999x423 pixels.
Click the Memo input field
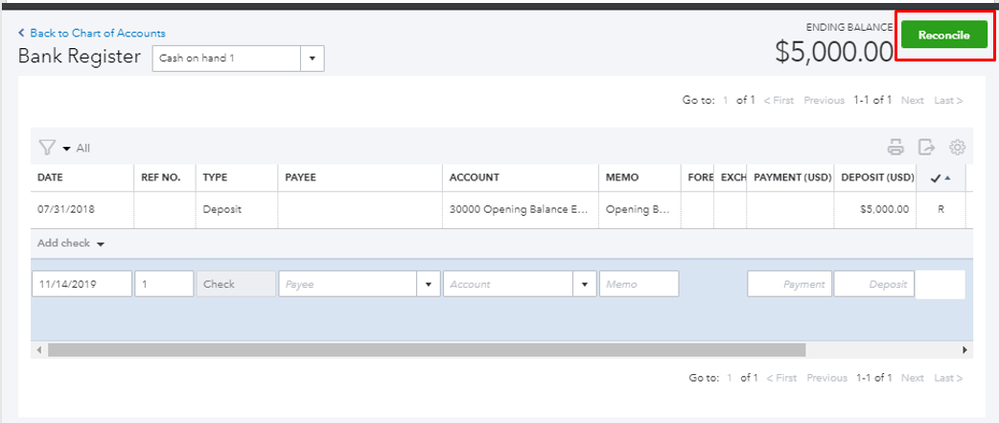click(x=639, y=284)
